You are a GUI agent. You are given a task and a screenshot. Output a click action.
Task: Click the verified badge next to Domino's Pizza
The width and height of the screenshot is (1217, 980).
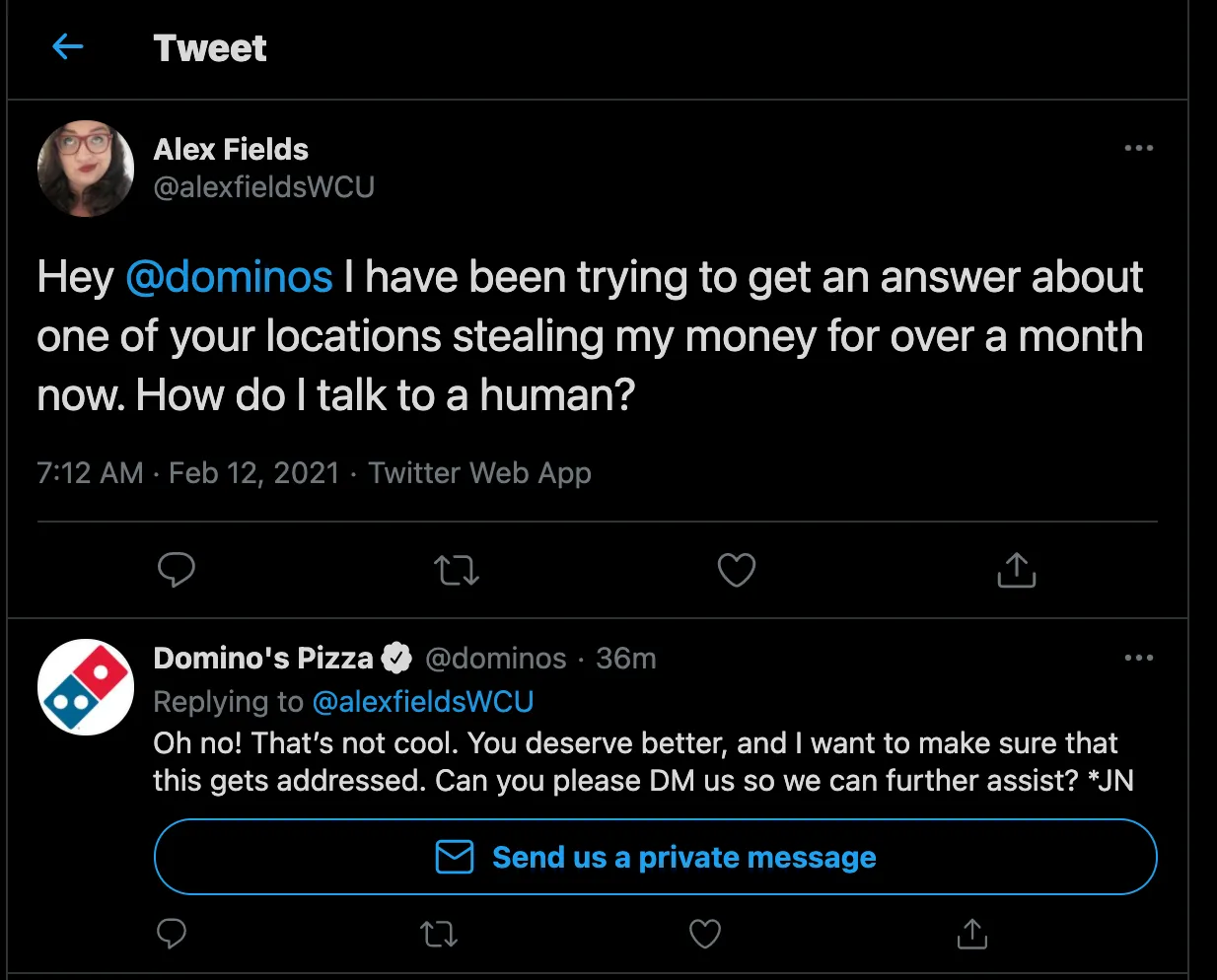[396, 658]
